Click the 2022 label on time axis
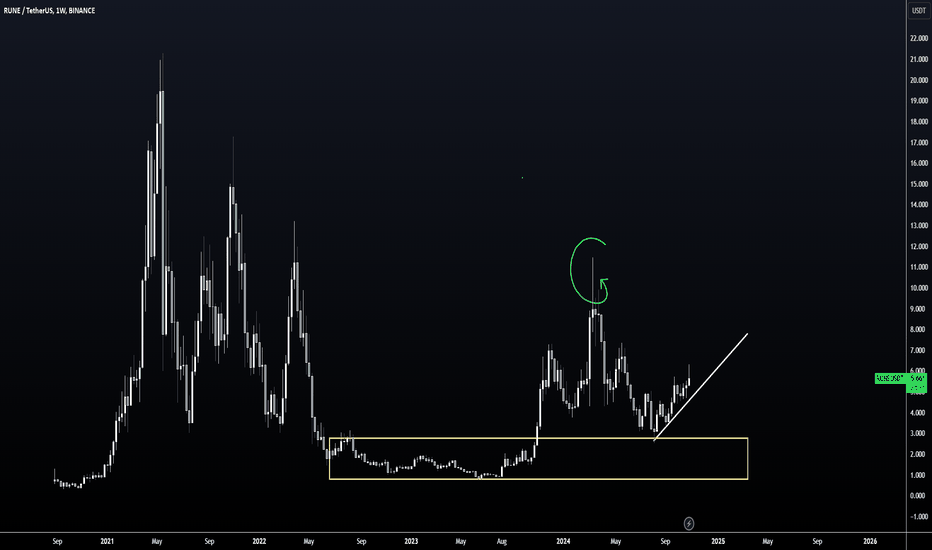This screenshot has height=550, width=932. 259,541
